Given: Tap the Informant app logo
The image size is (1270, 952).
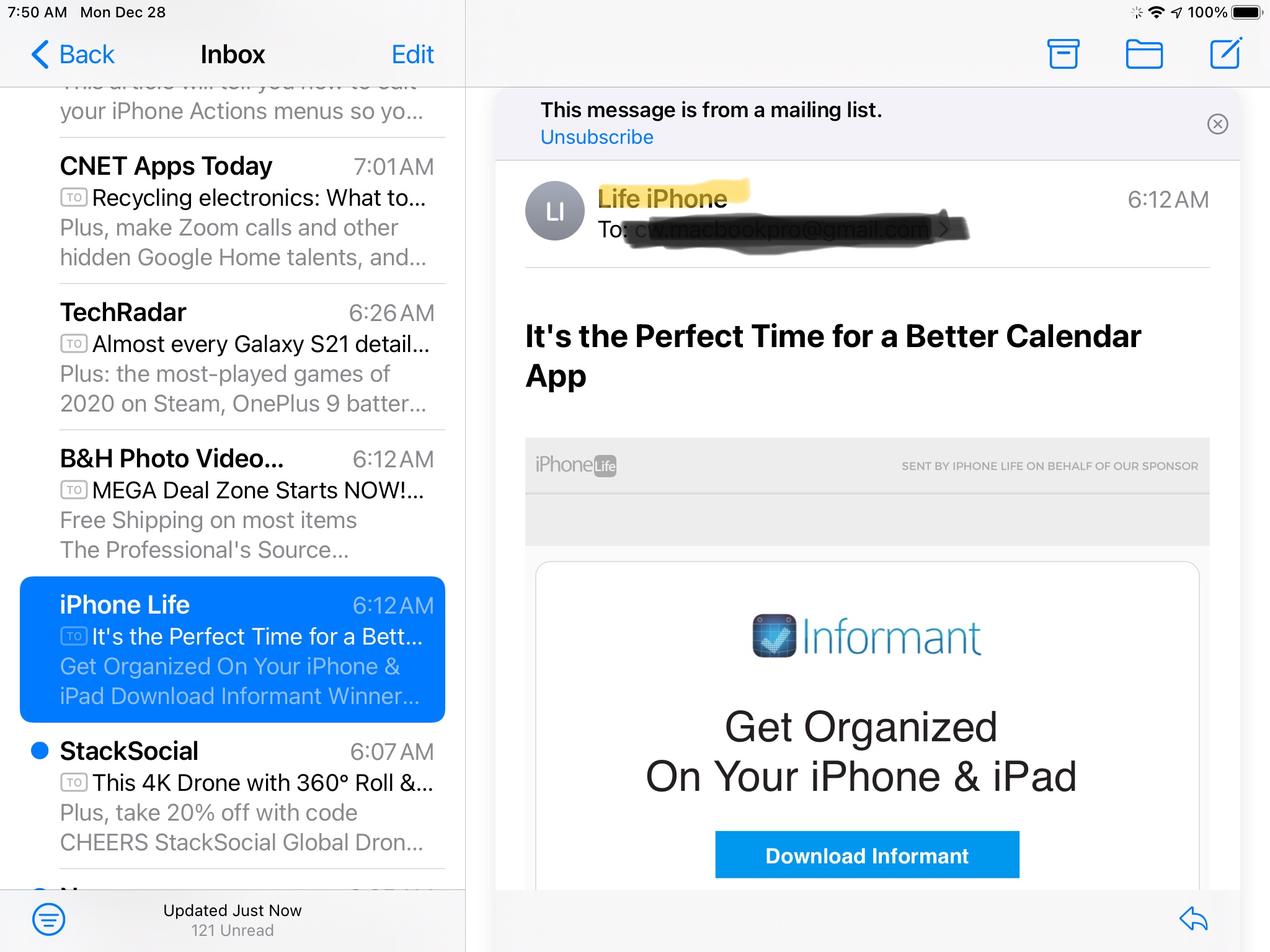Looking at the screenshot, I should click(866, 637).
